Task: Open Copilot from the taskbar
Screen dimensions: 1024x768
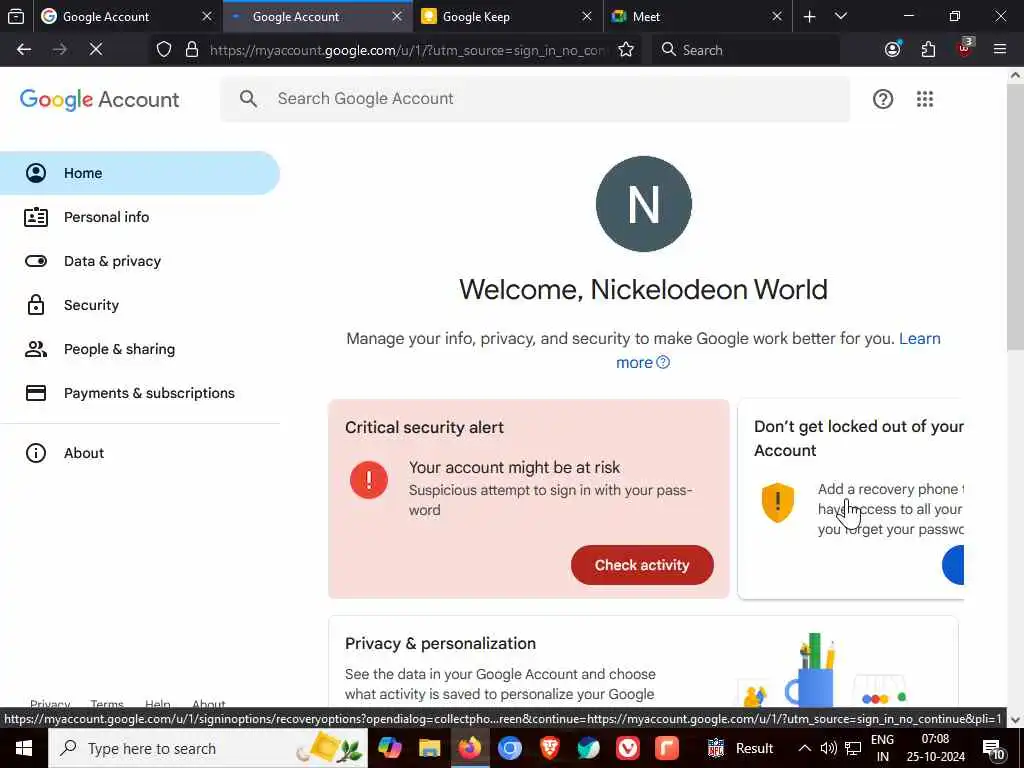Action: (390, 748)
